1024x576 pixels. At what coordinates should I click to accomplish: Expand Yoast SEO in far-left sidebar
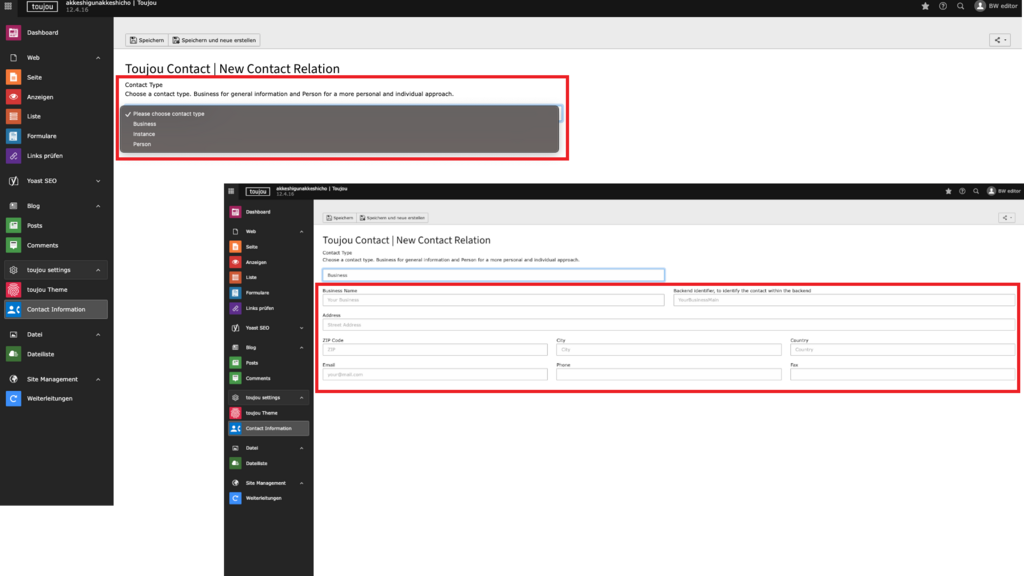pos(98,181)
